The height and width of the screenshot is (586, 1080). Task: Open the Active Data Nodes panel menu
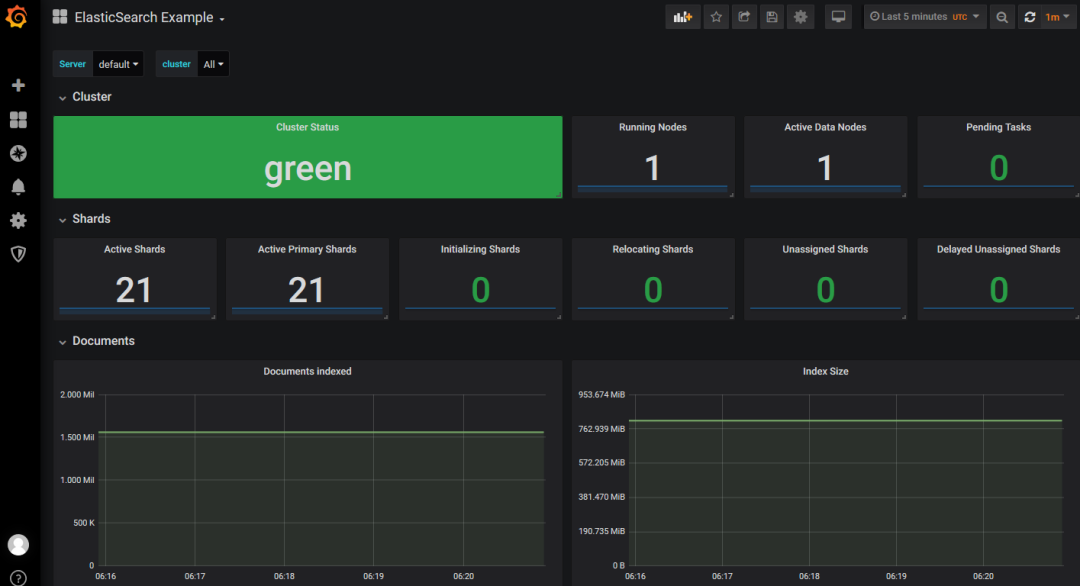coord(825,127)
